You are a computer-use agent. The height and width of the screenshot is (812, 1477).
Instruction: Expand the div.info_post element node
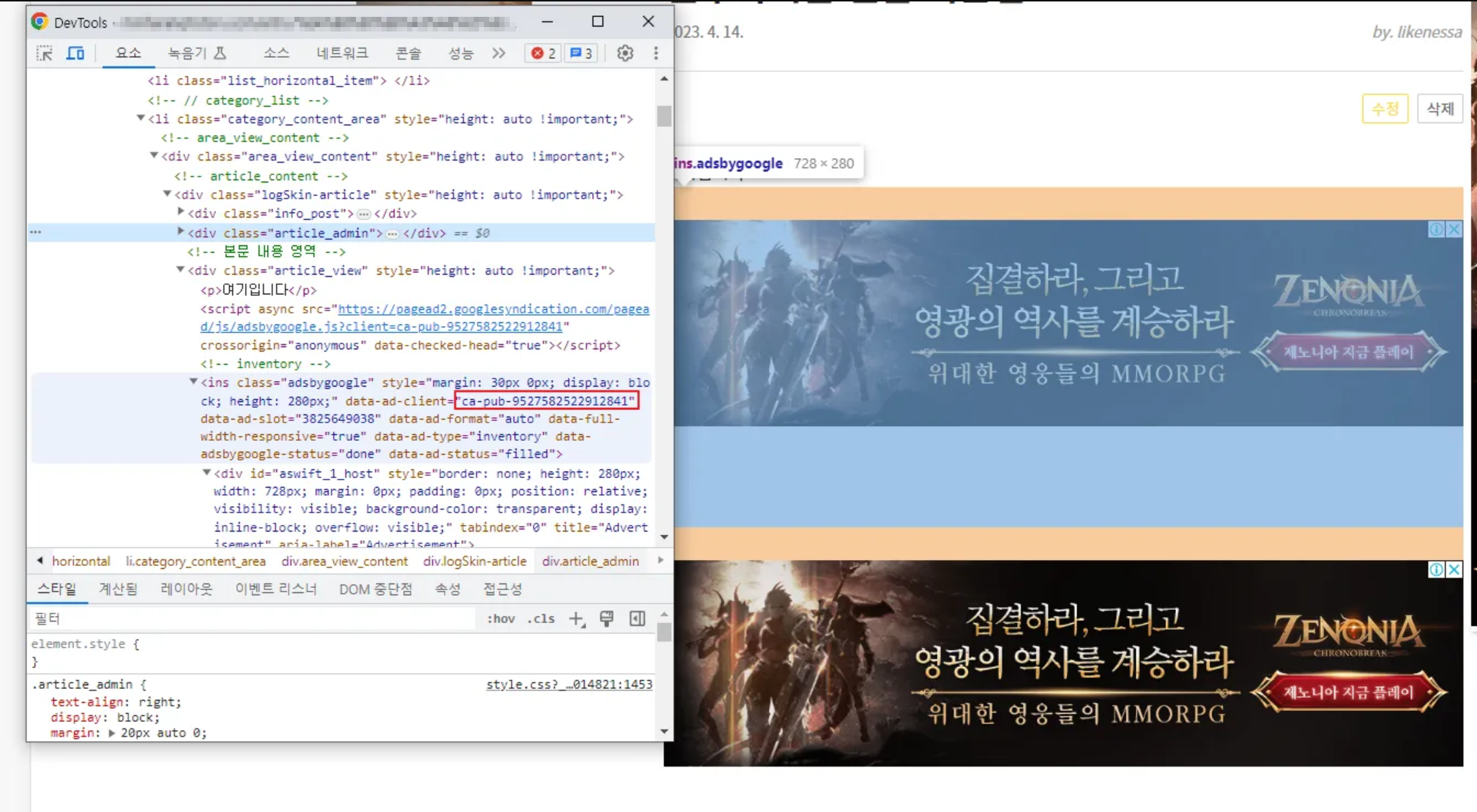click(181, 213)
